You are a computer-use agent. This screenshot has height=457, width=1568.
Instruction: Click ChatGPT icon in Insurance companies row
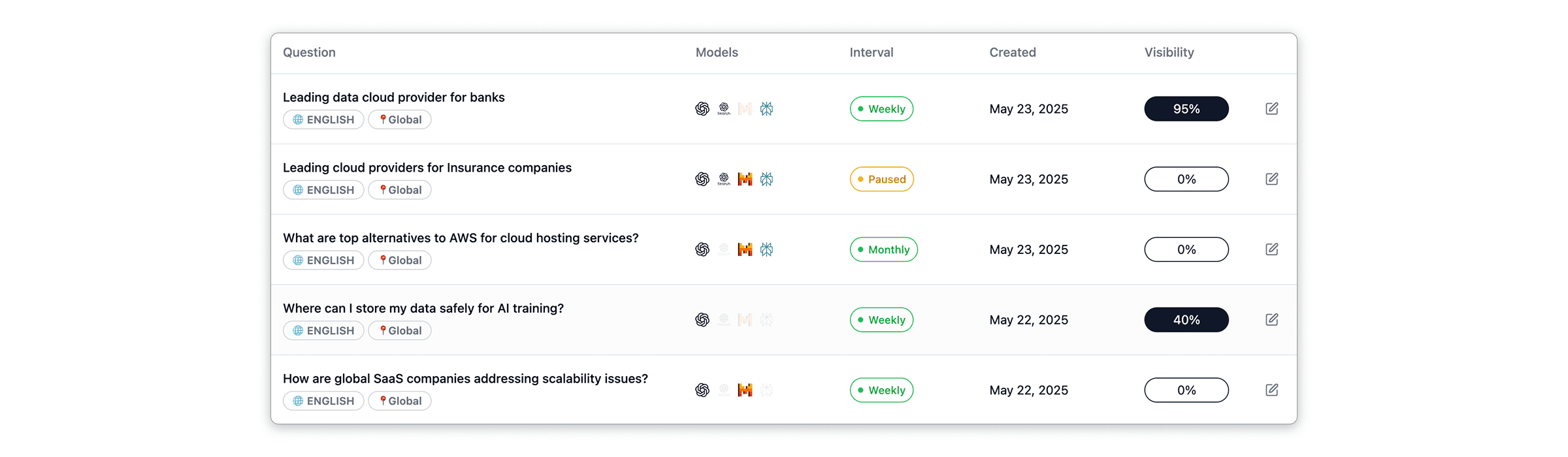pyautogui.click(x=702, y=179)
